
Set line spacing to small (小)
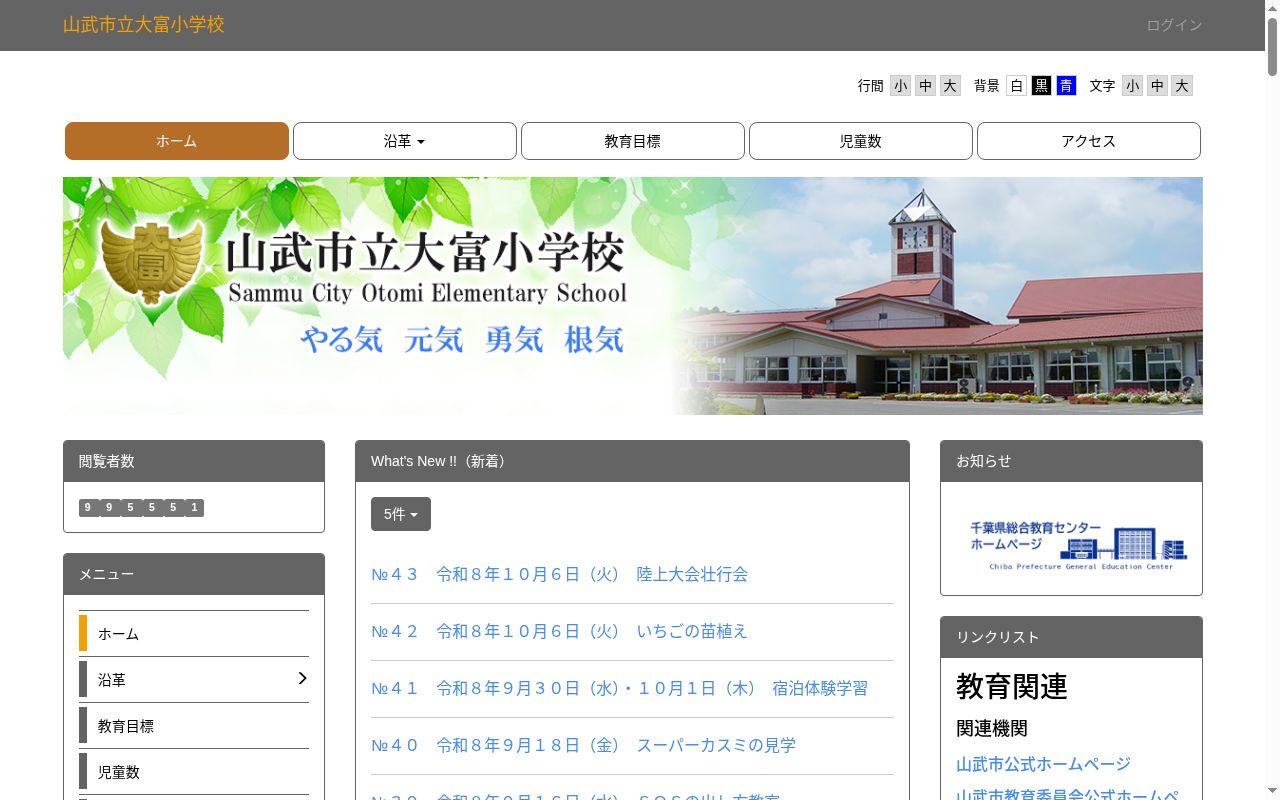click(x=900, y=86)
